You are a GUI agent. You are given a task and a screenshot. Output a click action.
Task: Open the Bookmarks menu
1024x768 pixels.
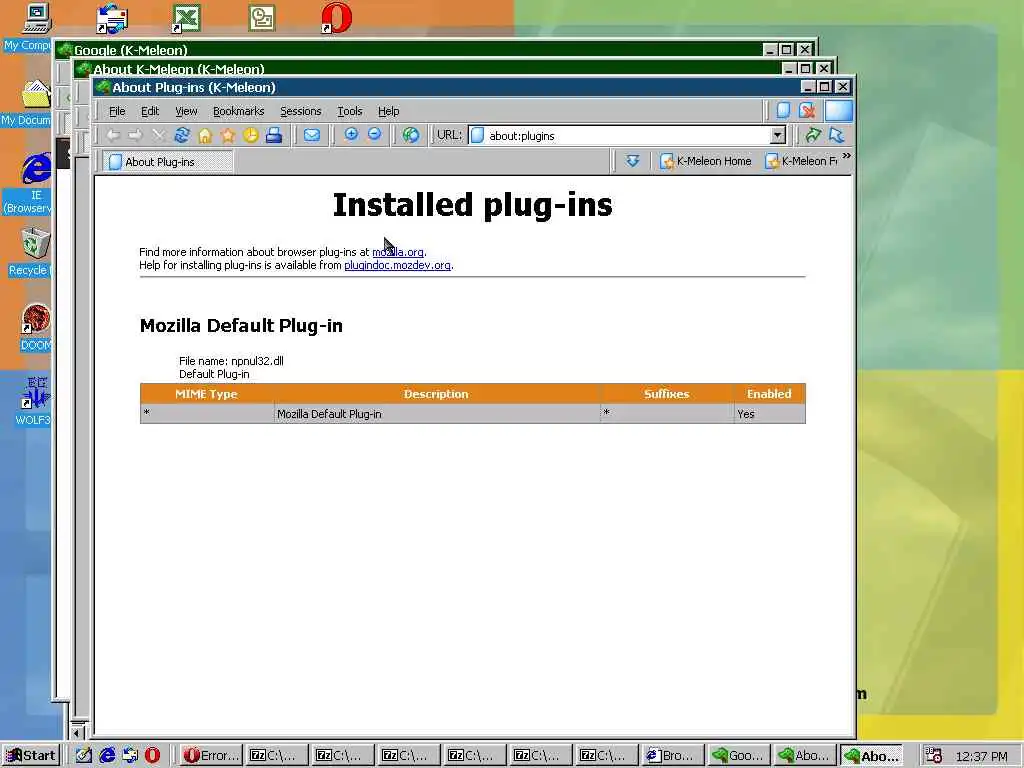(x=238, y=111)
